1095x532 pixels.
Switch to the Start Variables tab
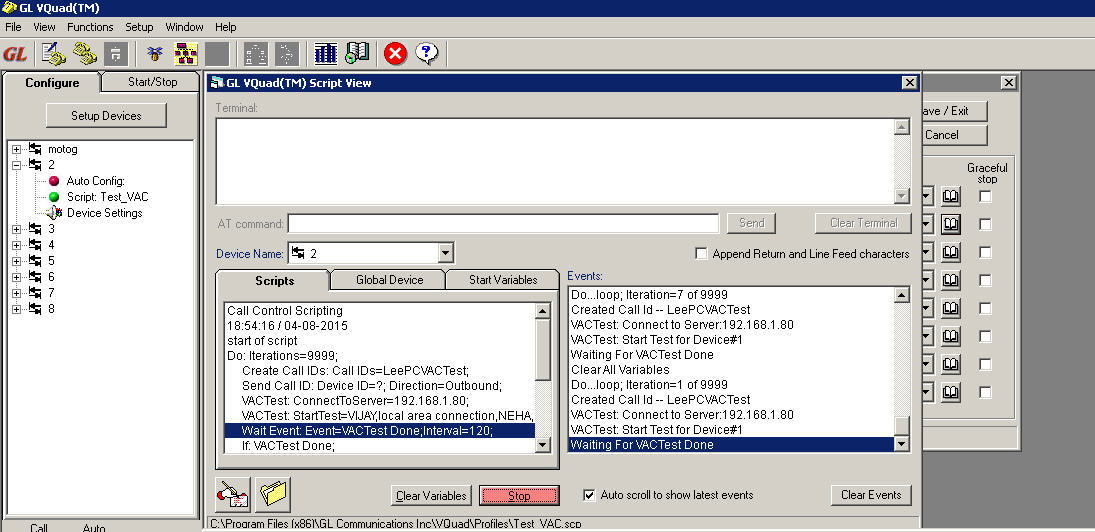pyautogui.click(x=503, y=280)
